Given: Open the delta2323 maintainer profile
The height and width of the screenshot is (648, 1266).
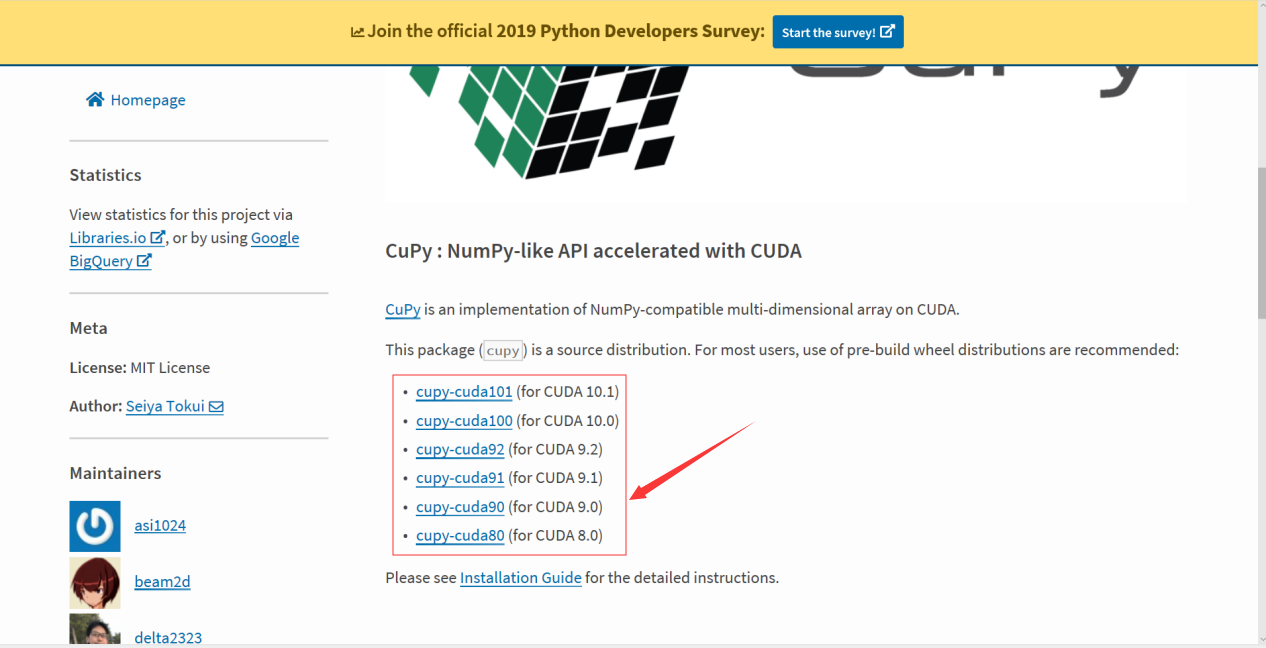Looking at the screenshot, I should click(168, 637).
